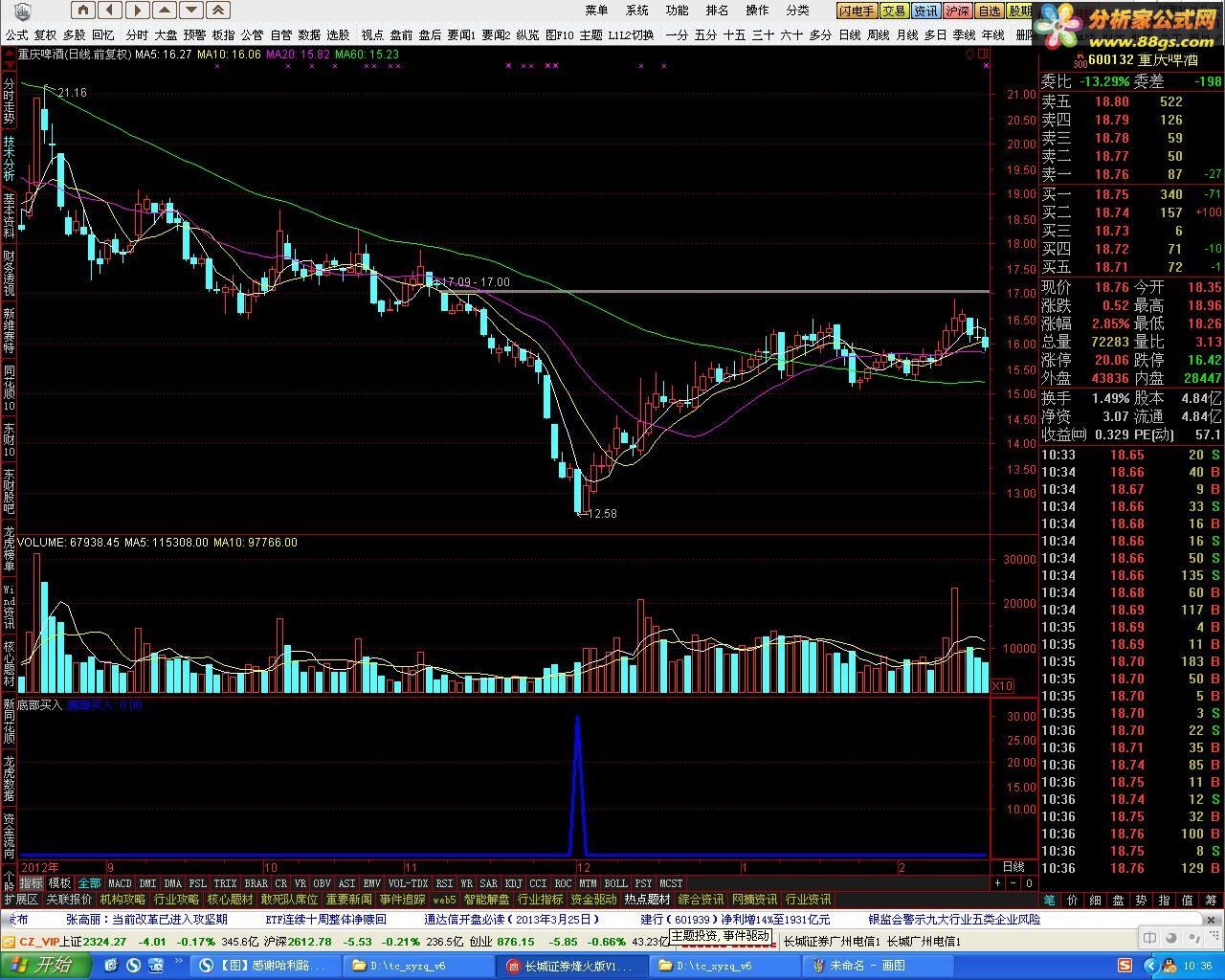The image size is (1225, 980).
Task: Click the 闪电手 button
Action: (x=857, y=11)
